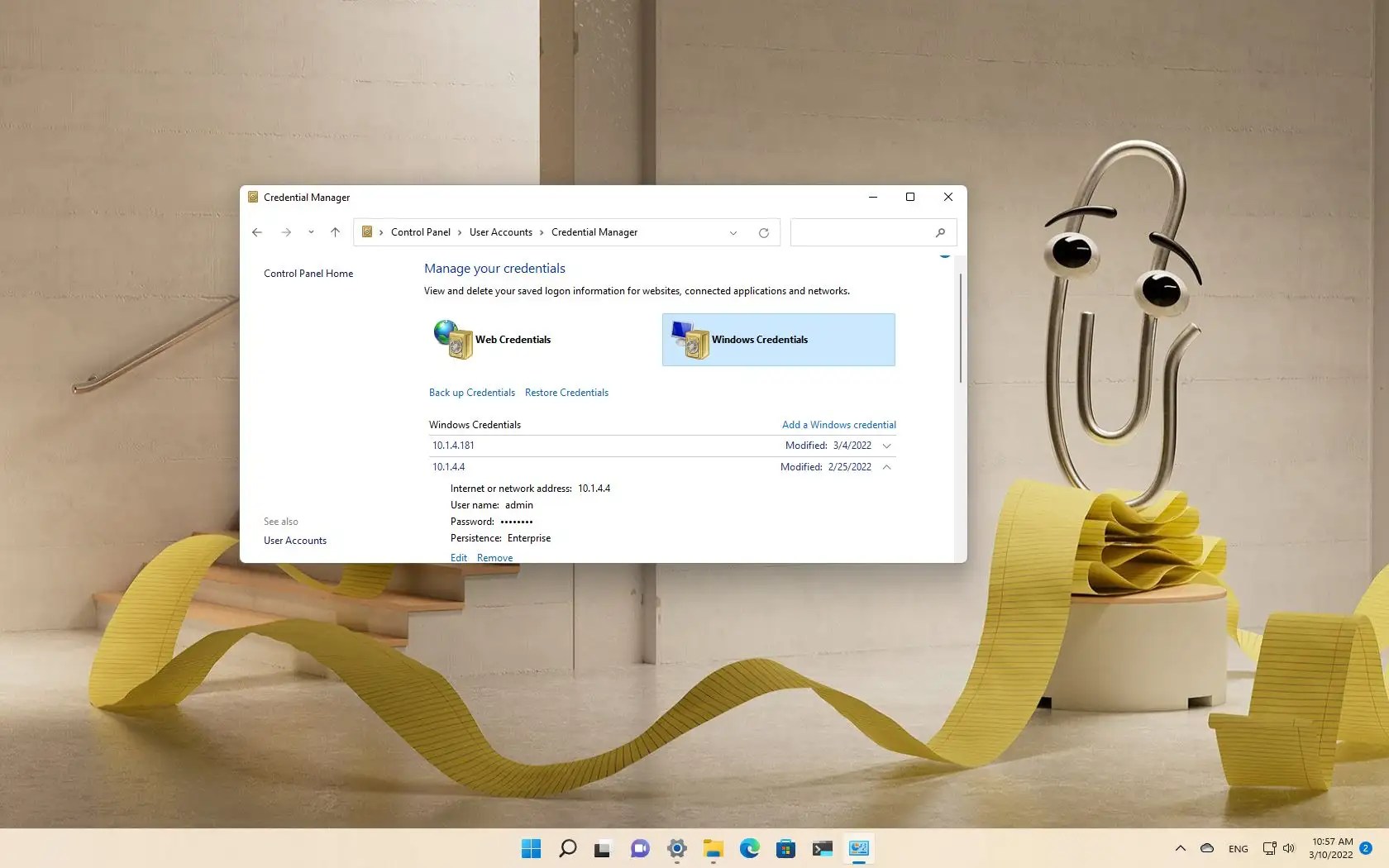Click the Control Panel search box
The image size is (1389, 868).
tap(873, 233)
